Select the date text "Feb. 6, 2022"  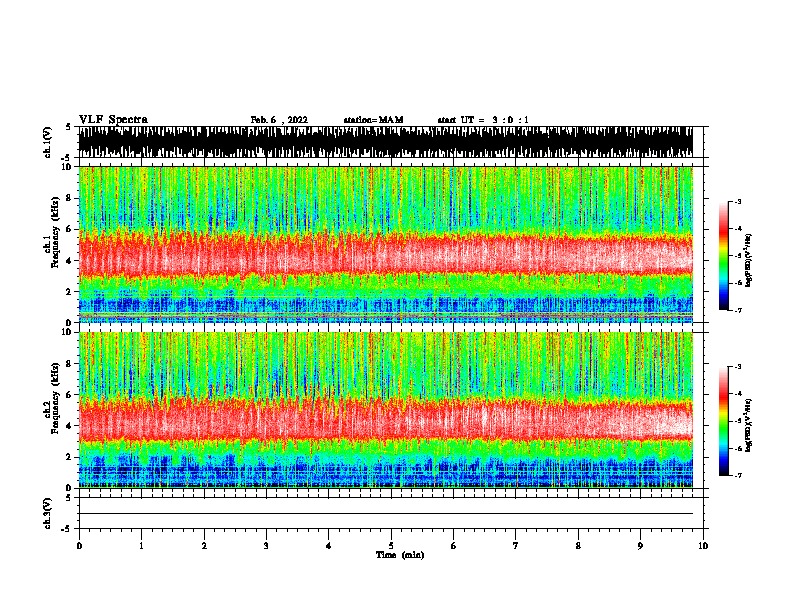[x=279, y=120]
